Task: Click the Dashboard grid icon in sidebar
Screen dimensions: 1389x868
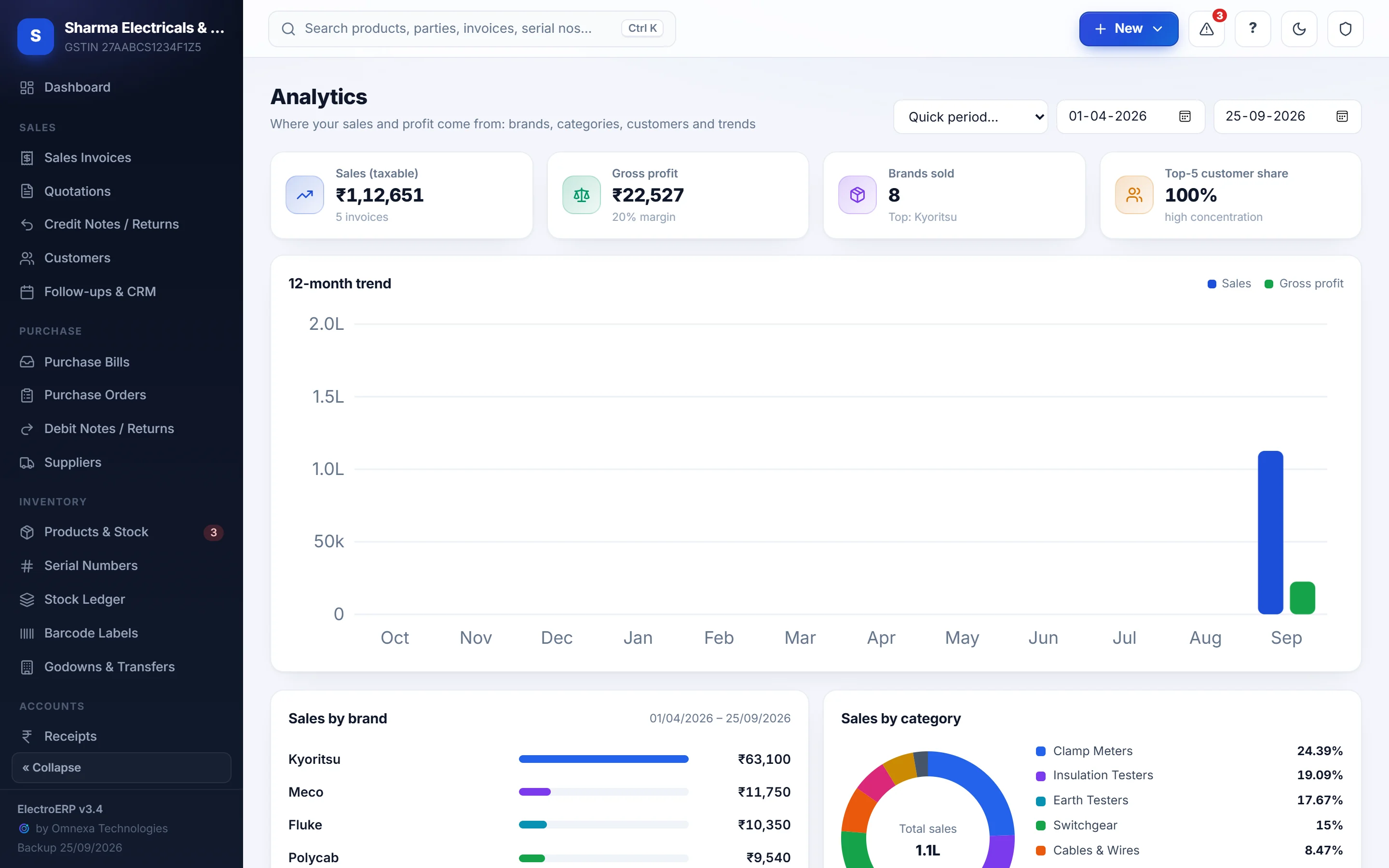Action: coord(27,87)
